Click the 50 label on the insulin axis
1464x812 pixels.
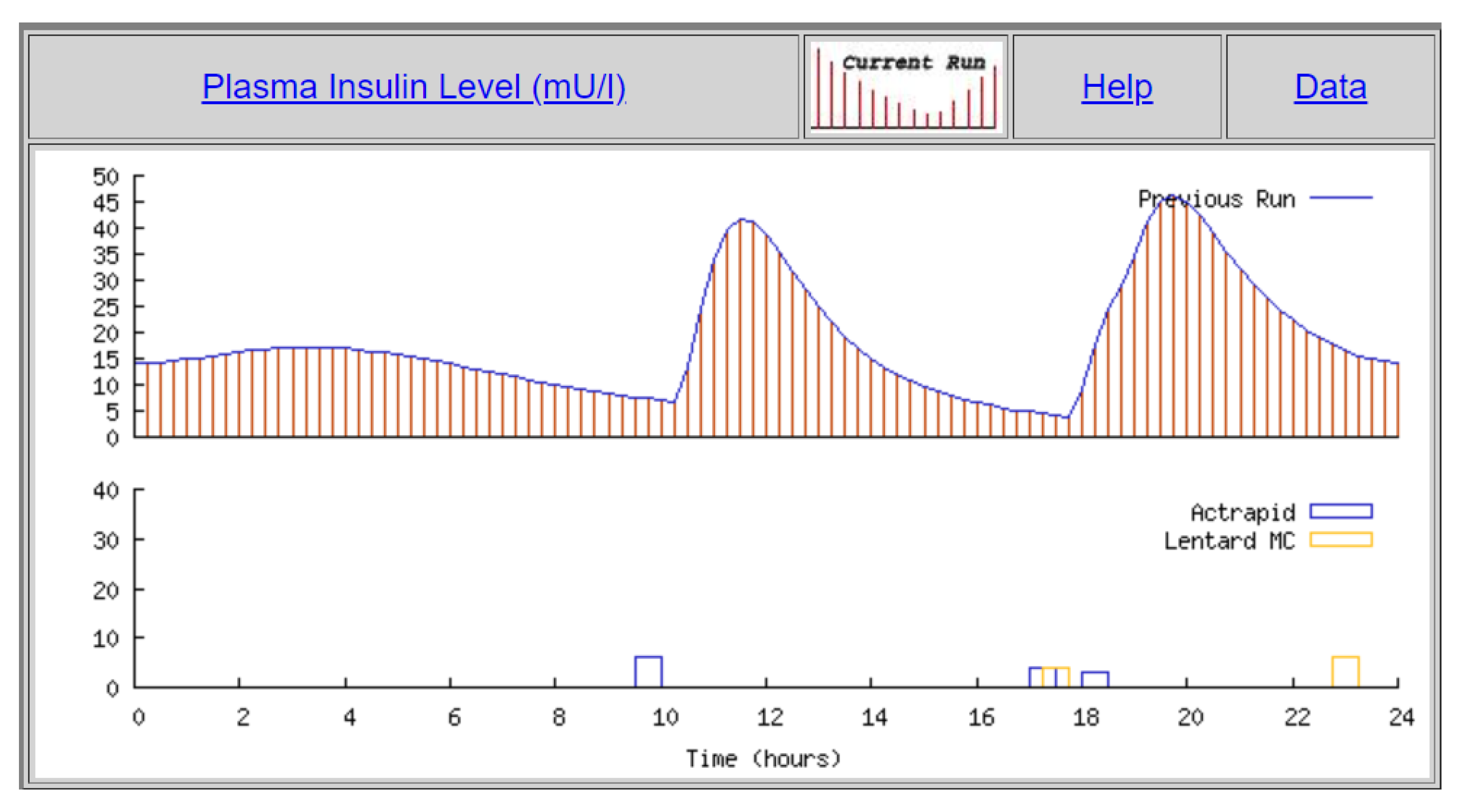point(106,177)
